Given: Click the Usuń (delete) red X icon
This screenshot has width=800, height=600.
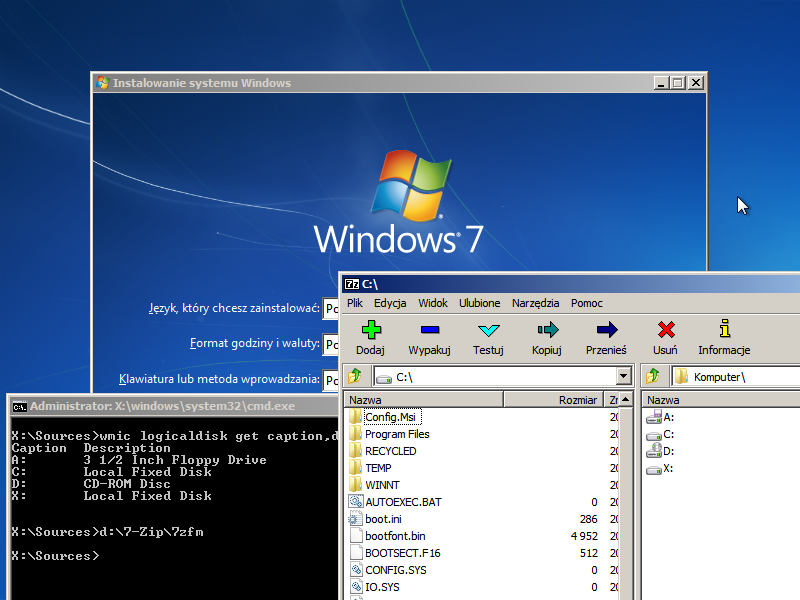Looking at the screenshot, I should 666,330.
